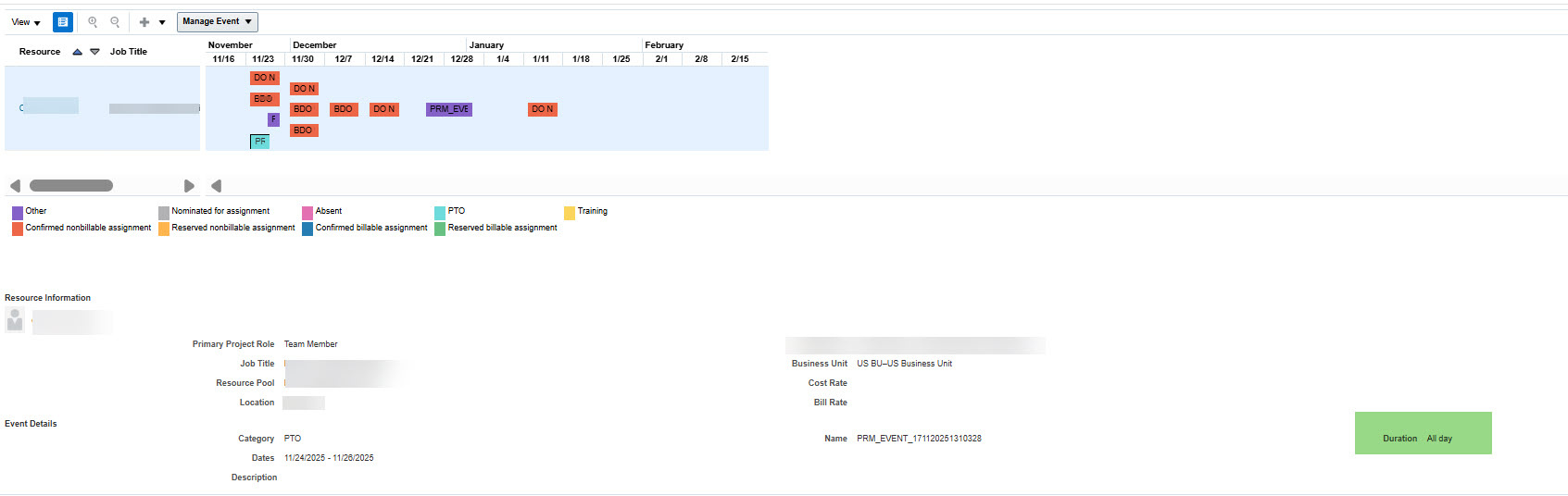The height and width of the screenshot is (496, 1568).
Task: Select the small purple F event bar
Action: tap(273, 119)
